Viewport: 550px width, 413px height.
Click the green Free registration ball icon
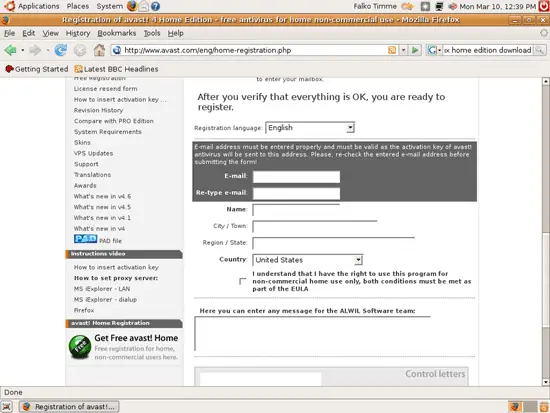[x=80, y=346]
